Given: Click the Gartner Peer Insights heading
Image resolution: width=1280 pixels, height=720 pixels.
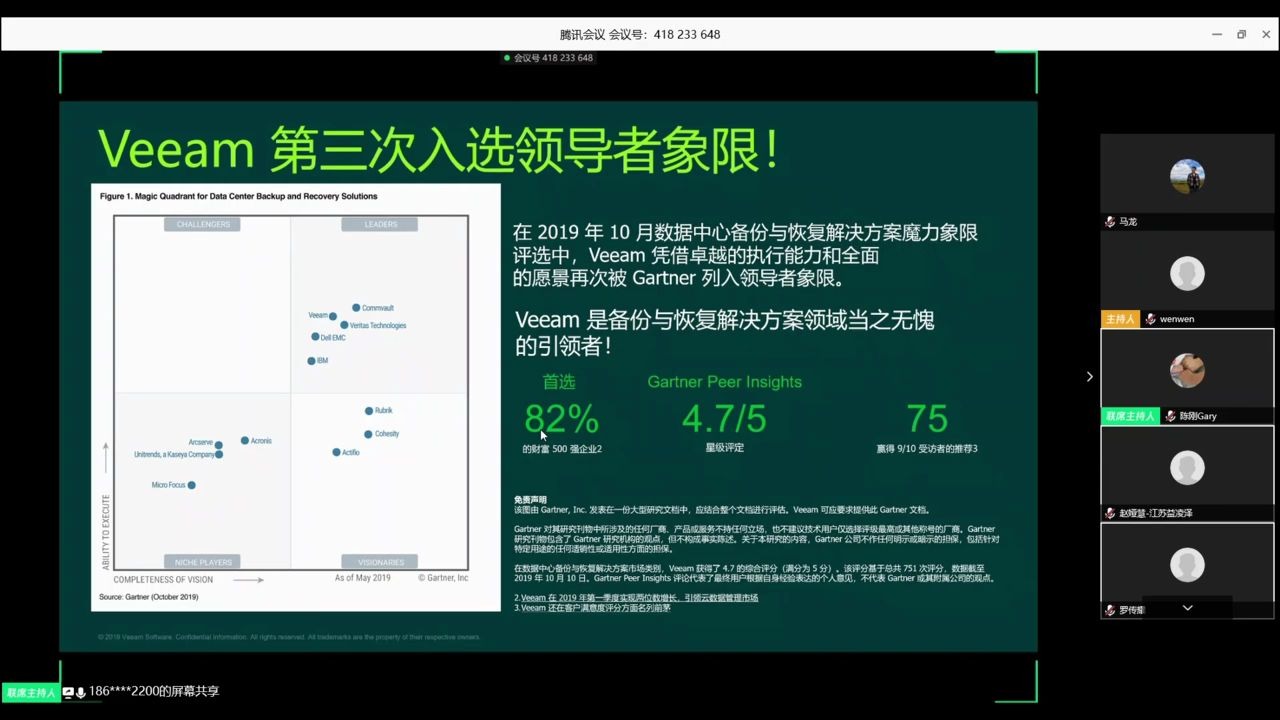Looking at the screenshot, I should click(x=725, y=382).
